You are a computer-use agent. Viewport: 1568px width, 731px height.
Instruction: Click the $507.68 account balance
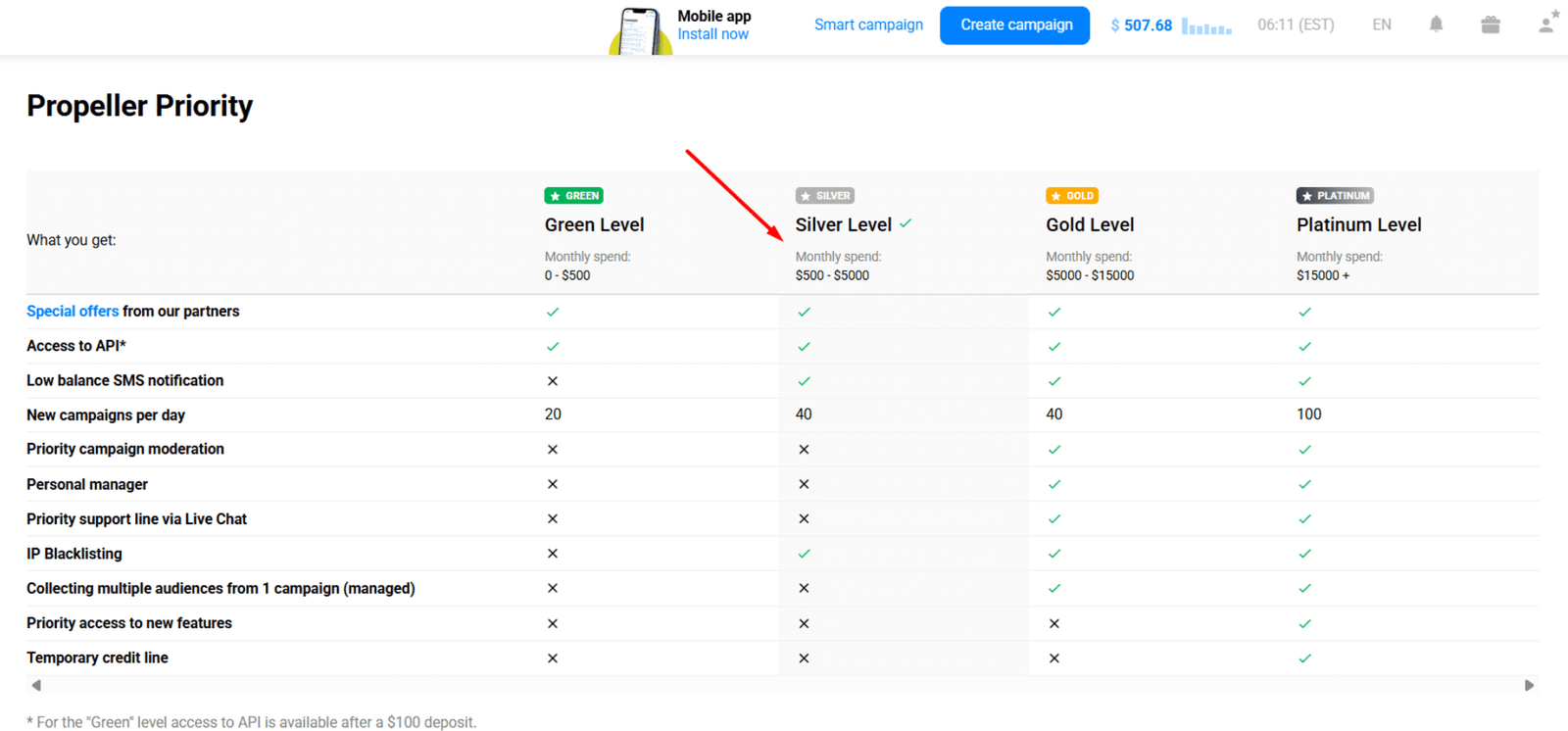(1141, 25)
